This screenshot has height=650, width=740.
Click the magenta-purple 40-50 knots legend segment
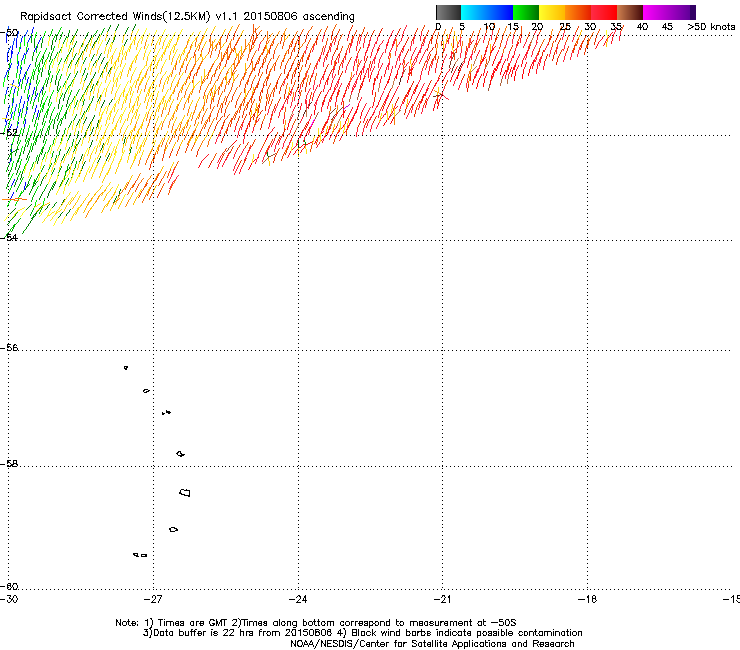click(669, 12)
